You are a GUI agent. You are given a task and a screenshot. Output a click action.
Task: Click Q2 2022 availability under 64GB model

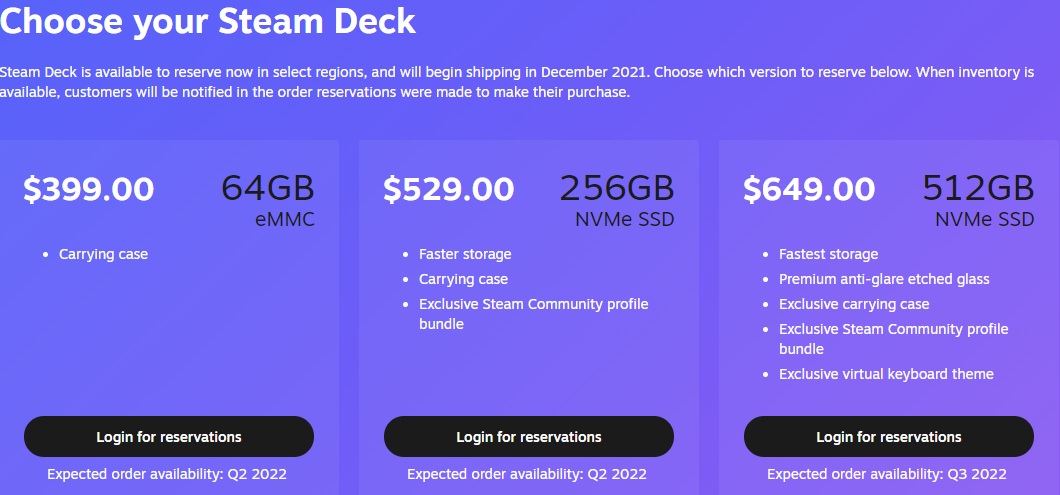(257, 474)
